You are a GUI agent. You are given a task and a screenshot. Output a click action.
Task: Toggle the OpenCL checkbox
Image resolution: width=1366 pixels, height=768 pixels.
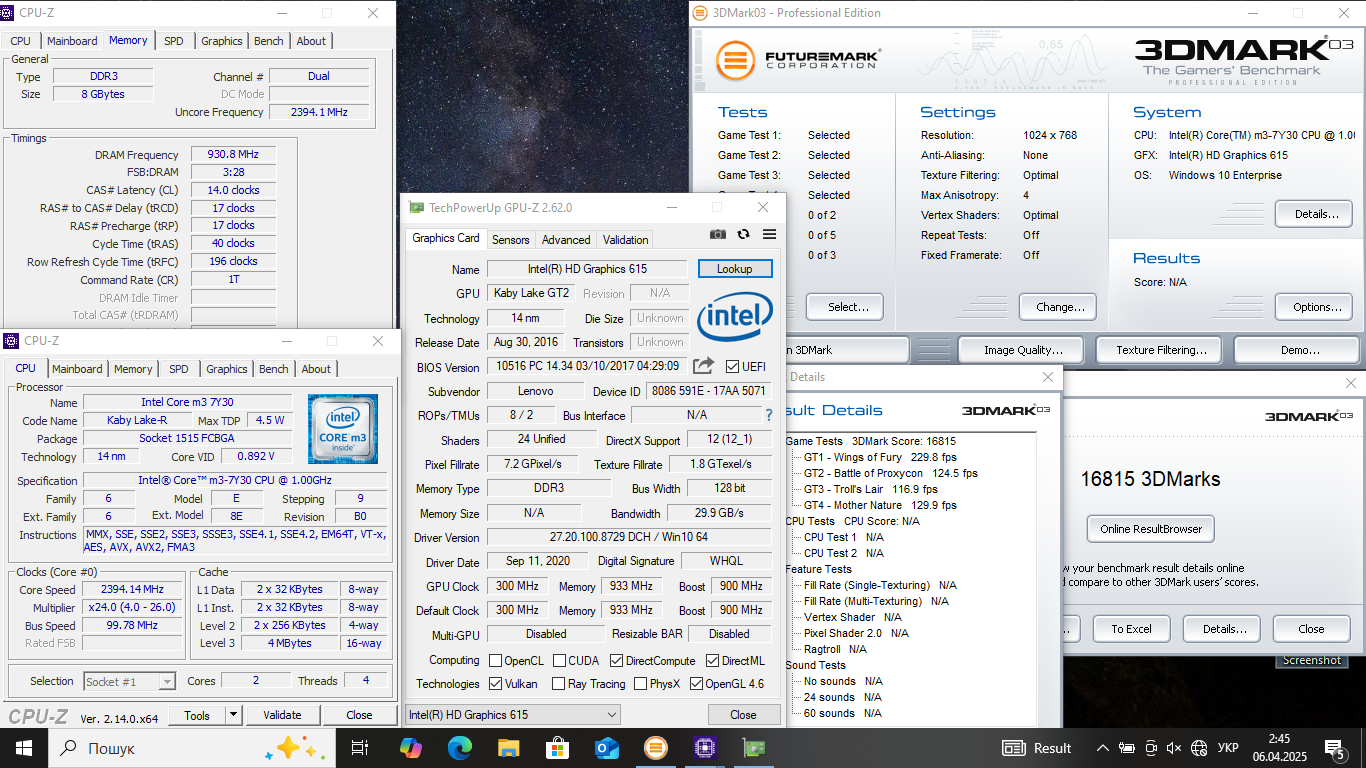click(495, 660)
